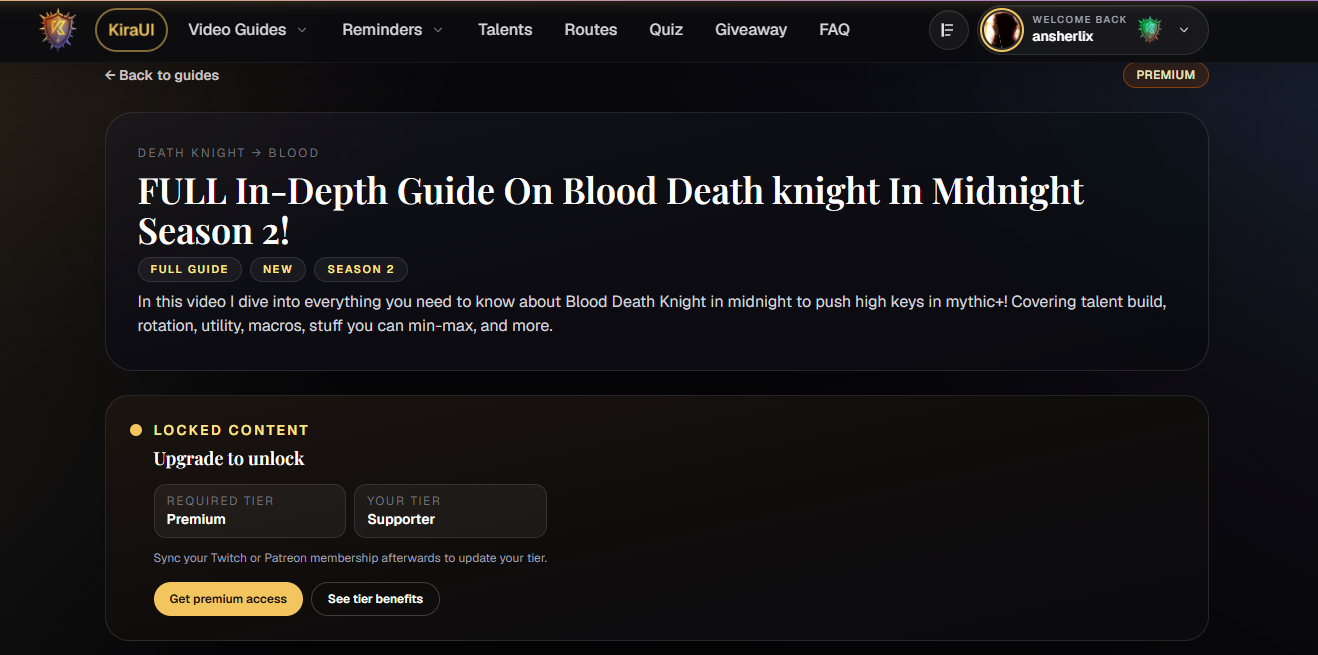The width and height of the screenshot is (1318, 655).
Task: Click Get premium access button
Action: click(228, 599)
